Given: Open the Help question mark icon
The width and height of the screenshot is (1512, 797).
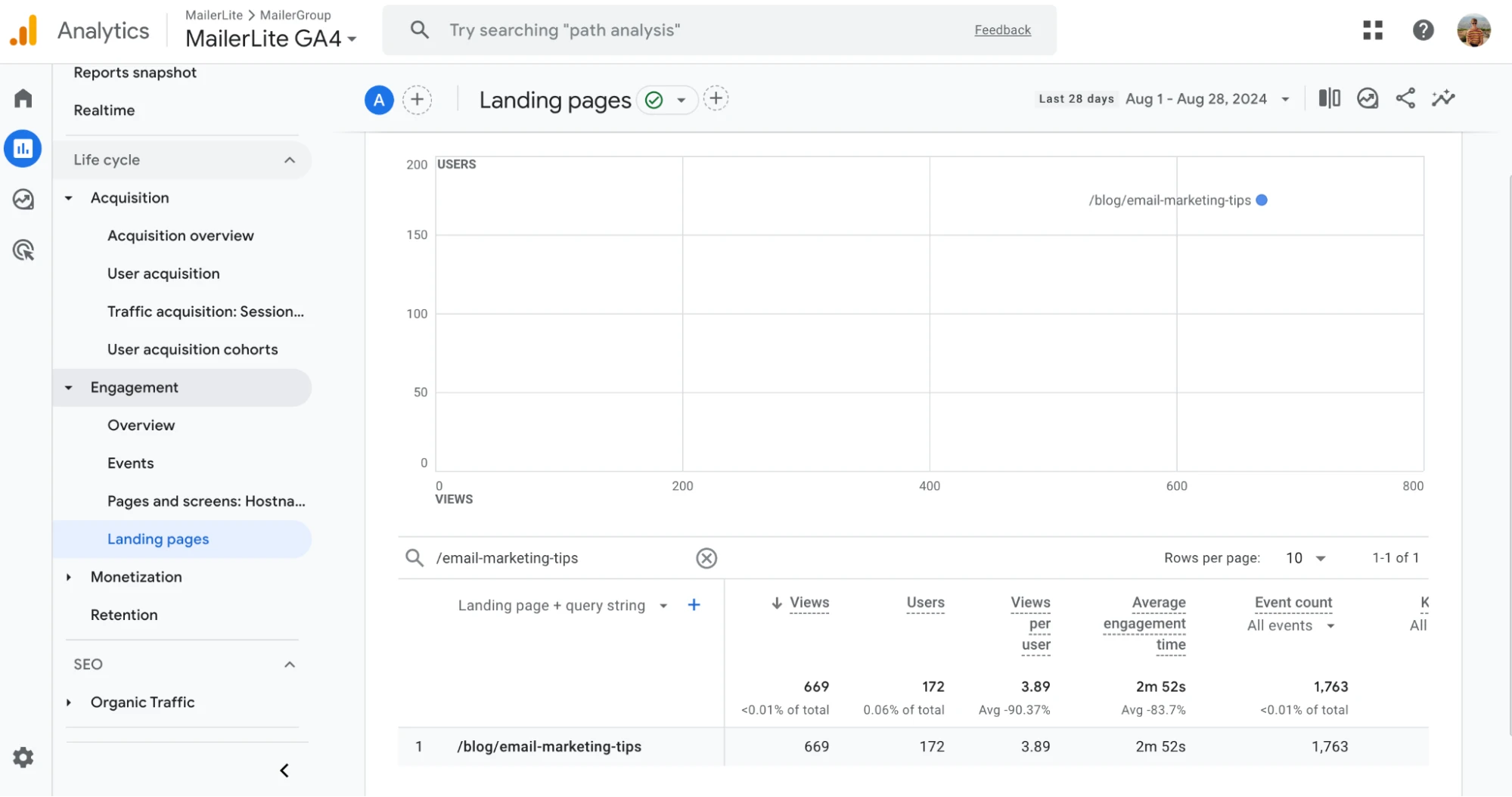Looking at the screenshot, I should pyautogui.click(x=1423, y=30).
